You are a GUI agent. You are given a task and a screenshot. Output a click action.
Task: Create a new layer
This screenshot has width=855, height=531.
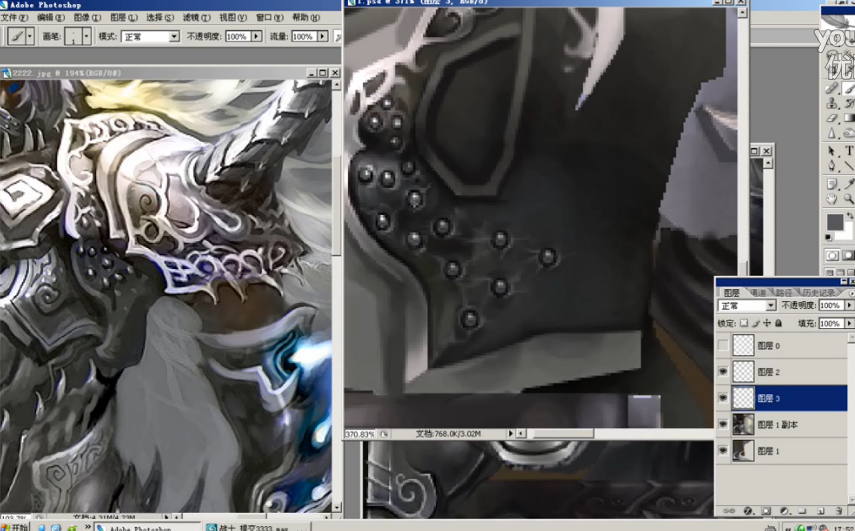(x=821, y=511)
